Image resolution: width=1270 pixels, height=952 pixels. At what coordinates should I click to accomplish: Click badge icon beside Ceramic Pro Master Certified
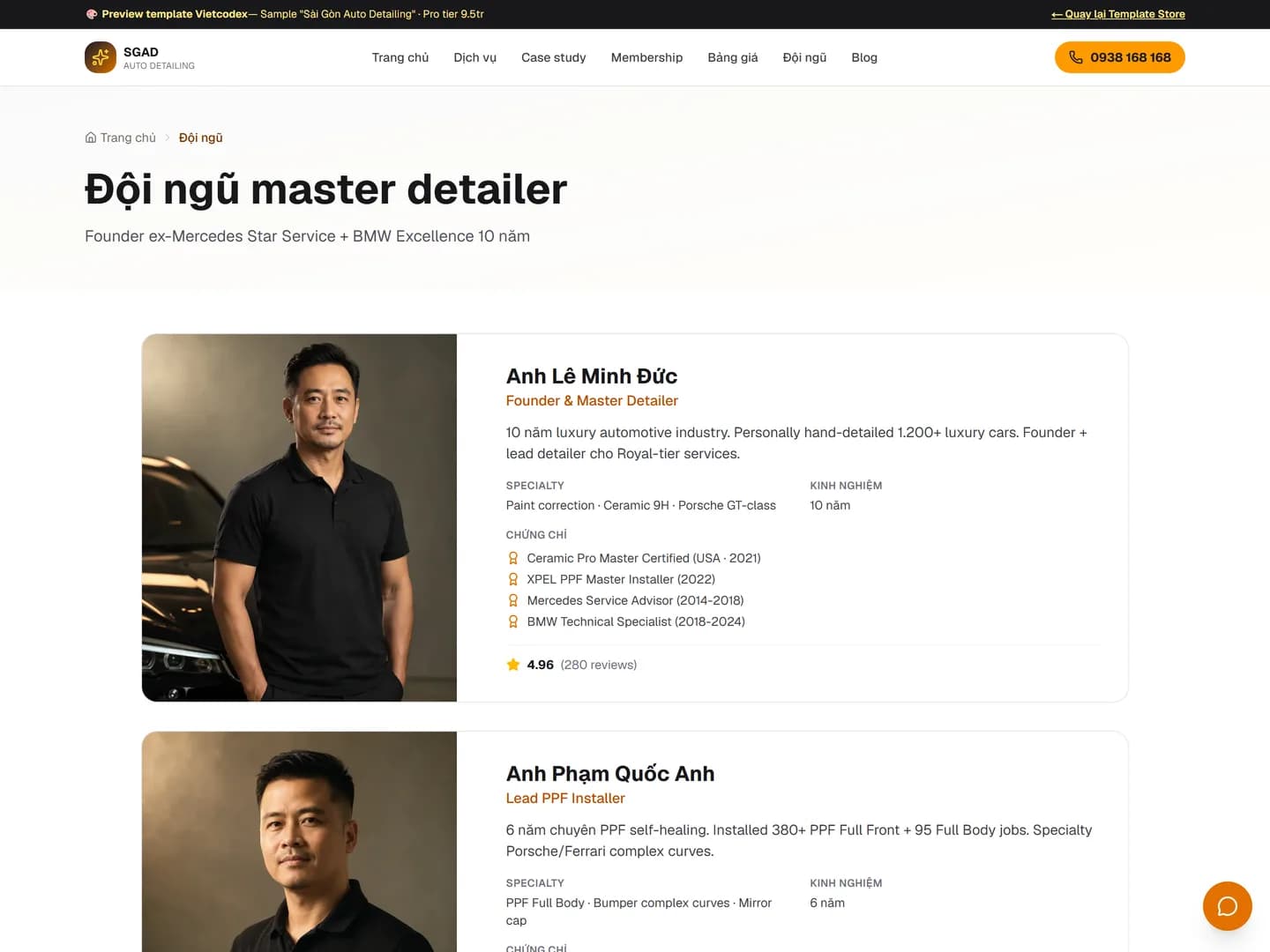click(x=513, y=558)
